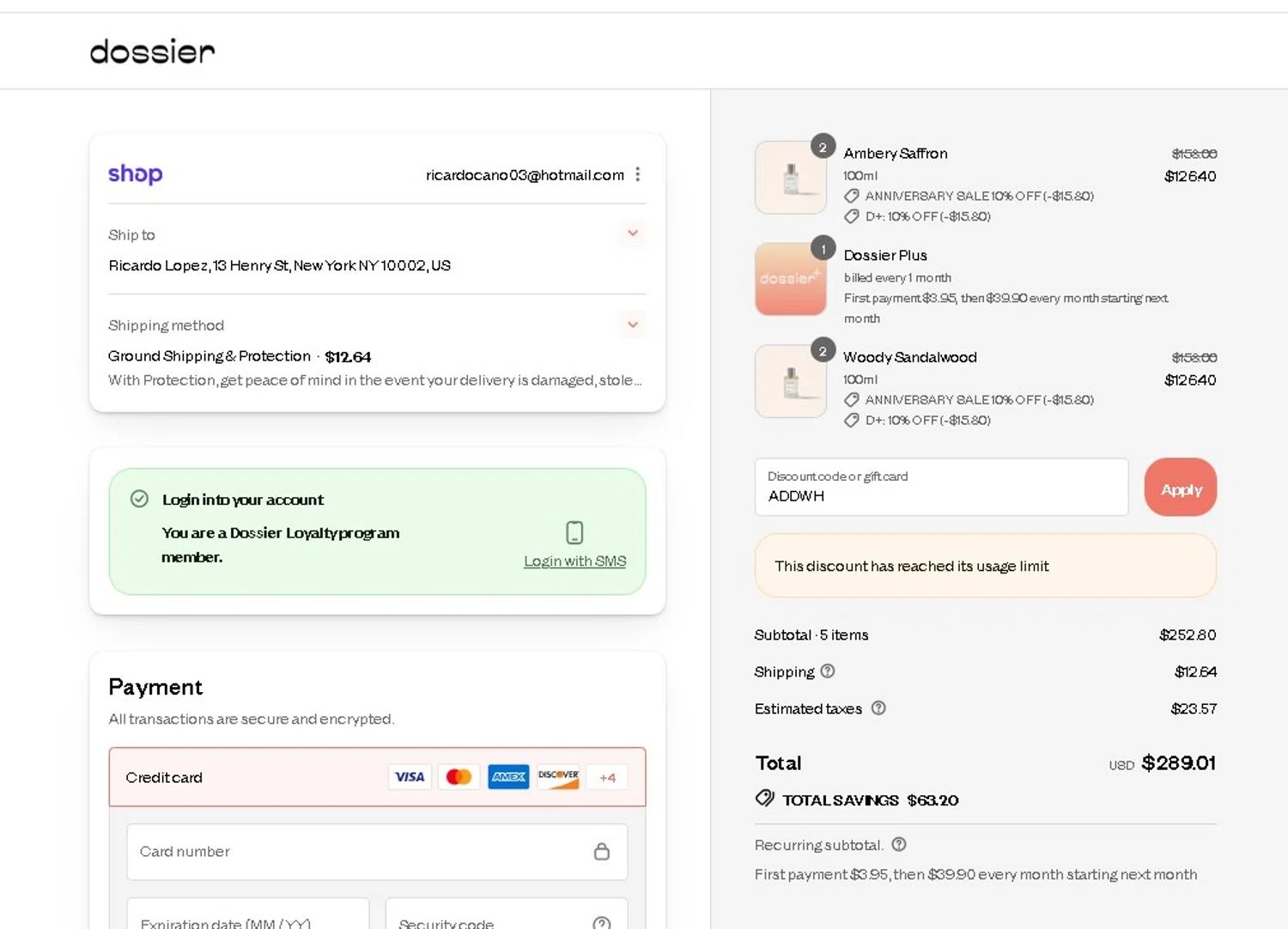This screenshot has height=929, width=1288.
Task: Click the Shop pay logo
Action: click(135, 174)
